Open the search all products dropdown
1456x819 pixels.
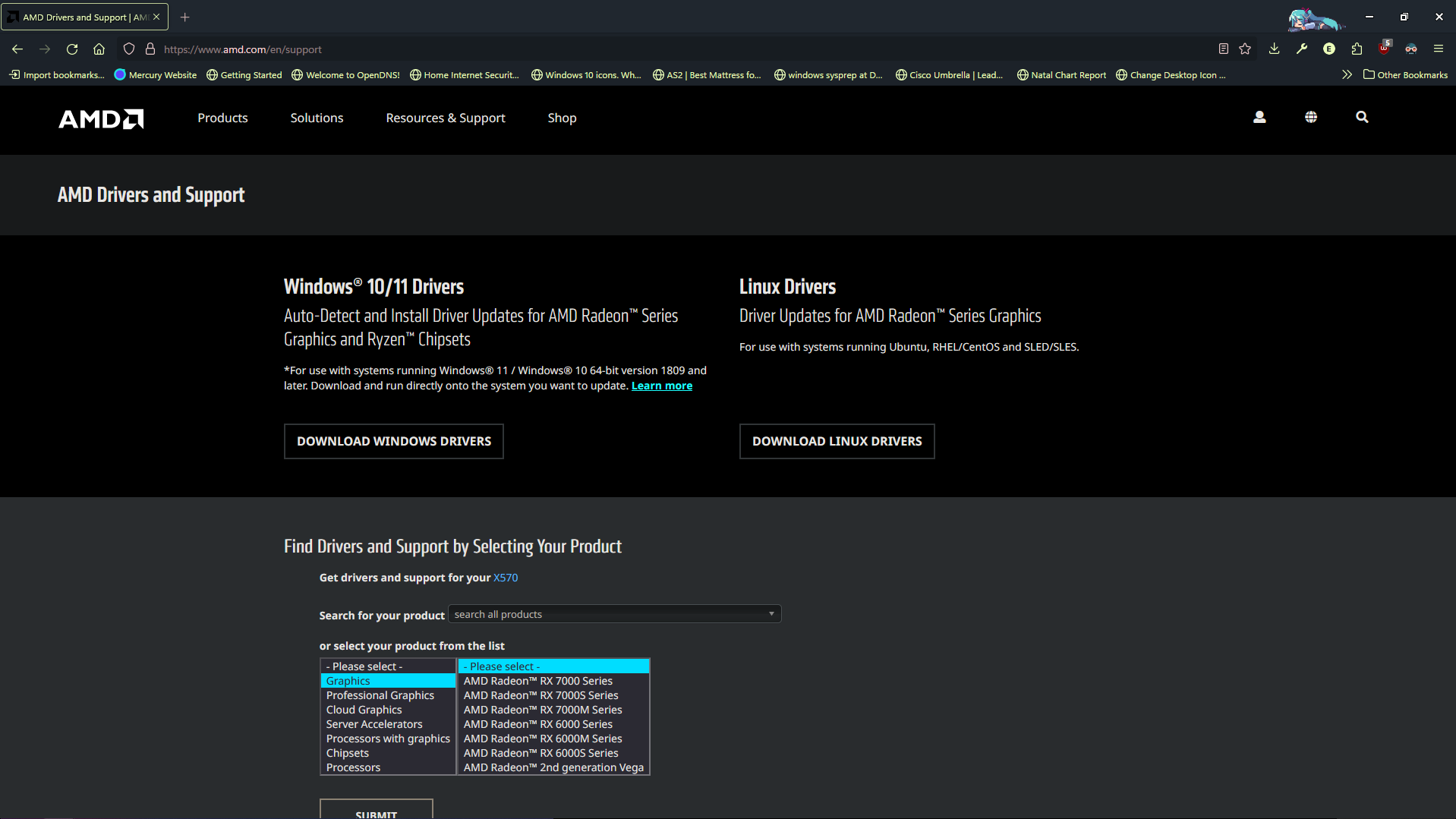tap(615, 614)
